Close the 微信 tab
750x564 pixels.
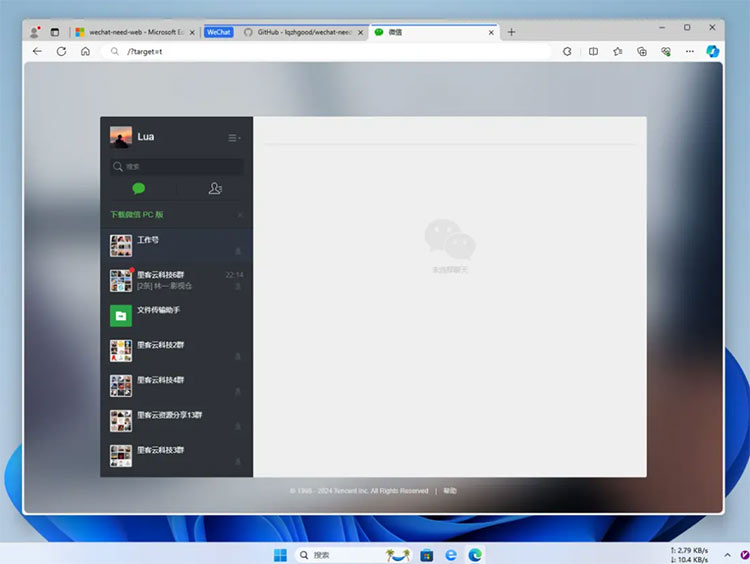coord(491,33)
